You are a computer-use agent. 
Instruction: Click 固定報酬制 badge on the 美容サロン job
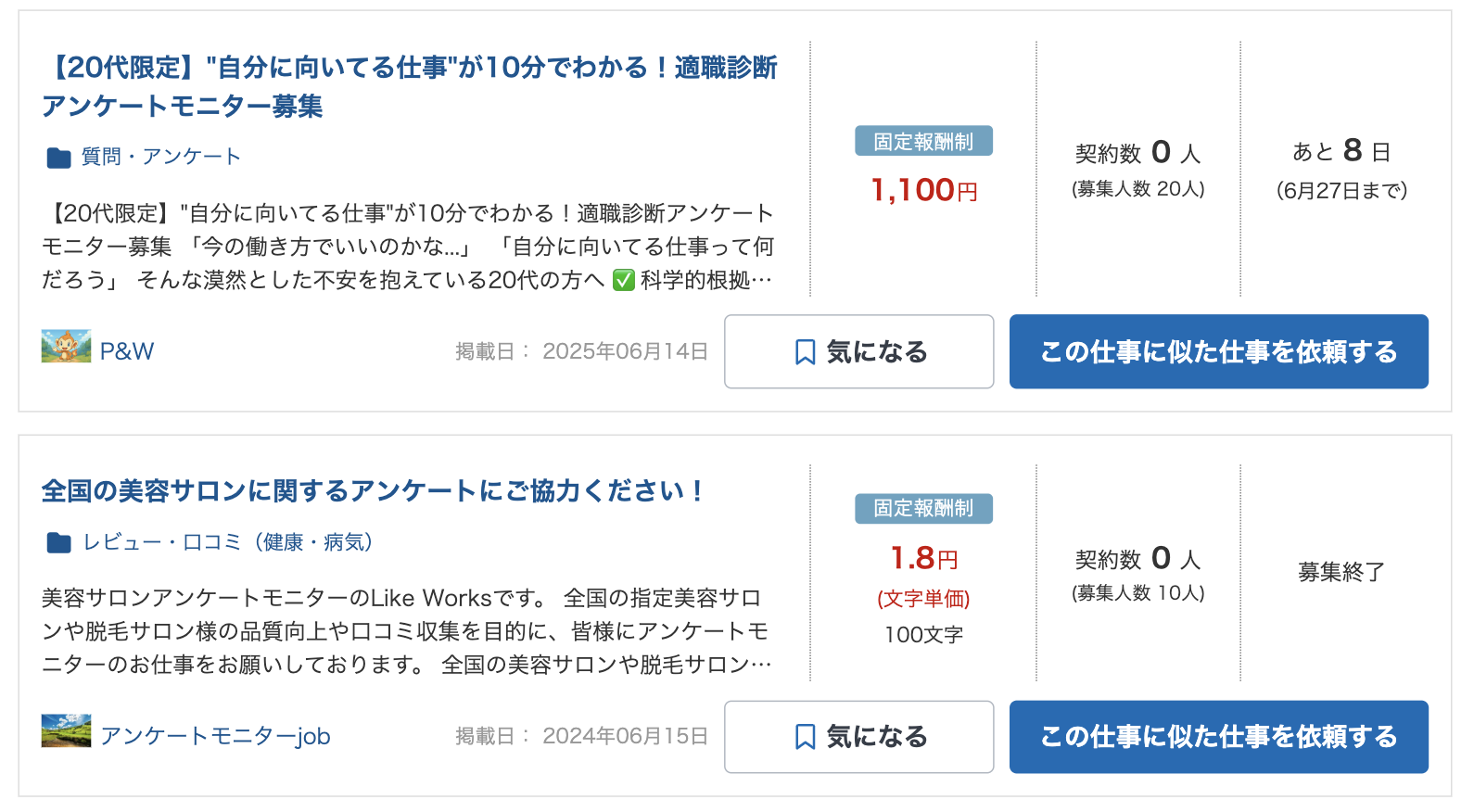[923, 508]
